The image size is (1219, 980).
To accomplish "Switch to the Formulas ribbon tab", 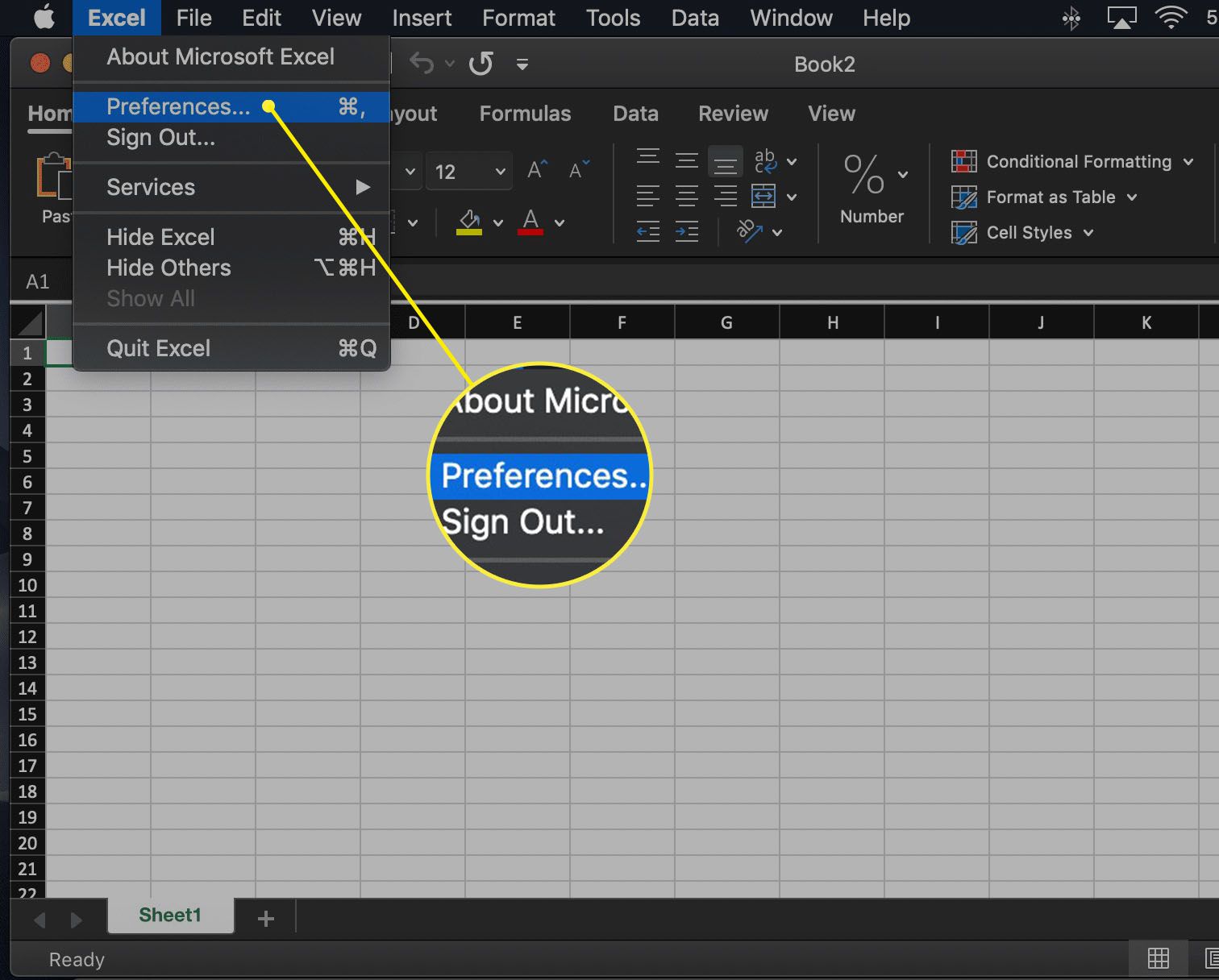I will [525, 114].
